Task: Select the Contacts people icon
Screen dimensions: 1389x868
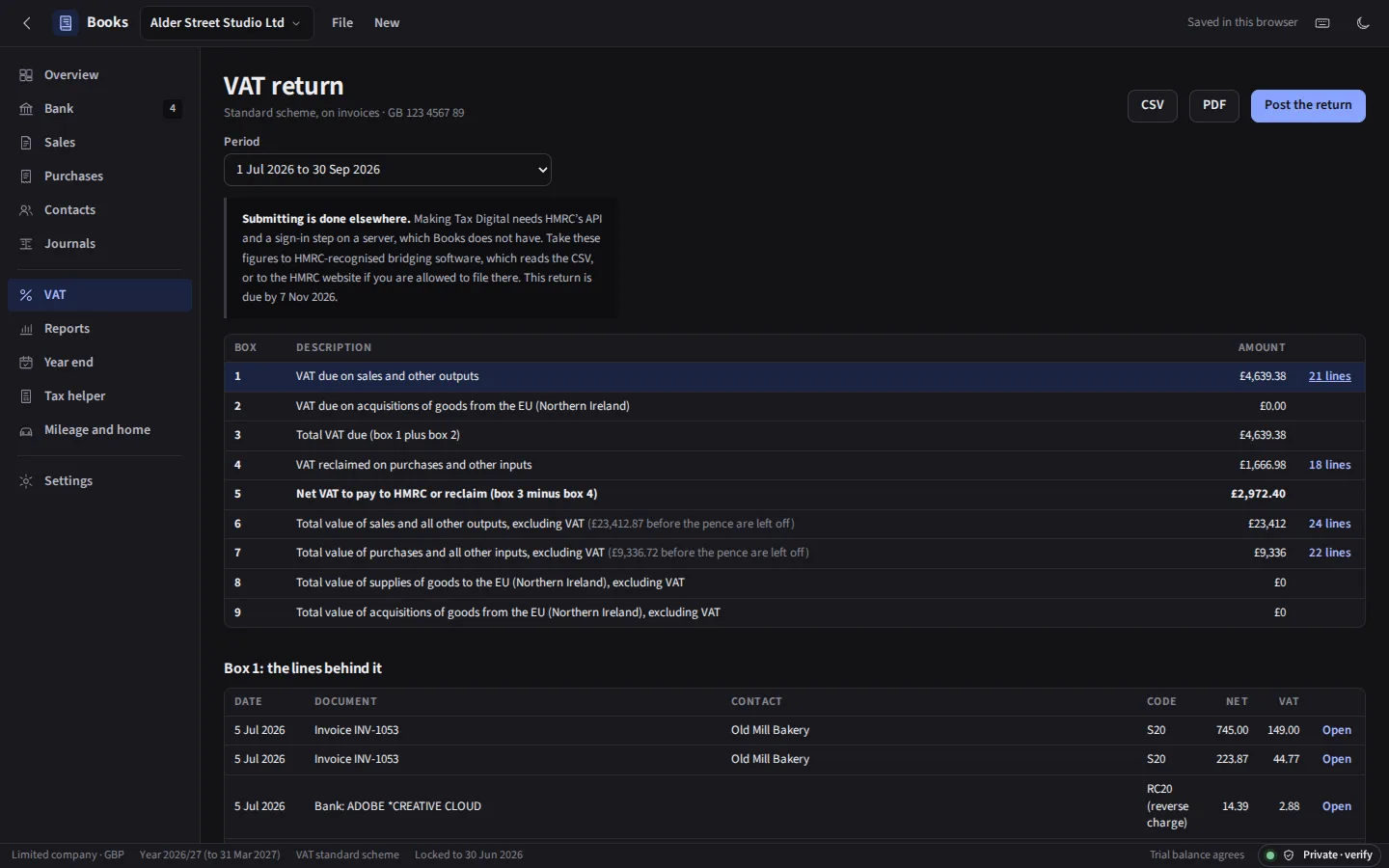Action: click(26, 210)
